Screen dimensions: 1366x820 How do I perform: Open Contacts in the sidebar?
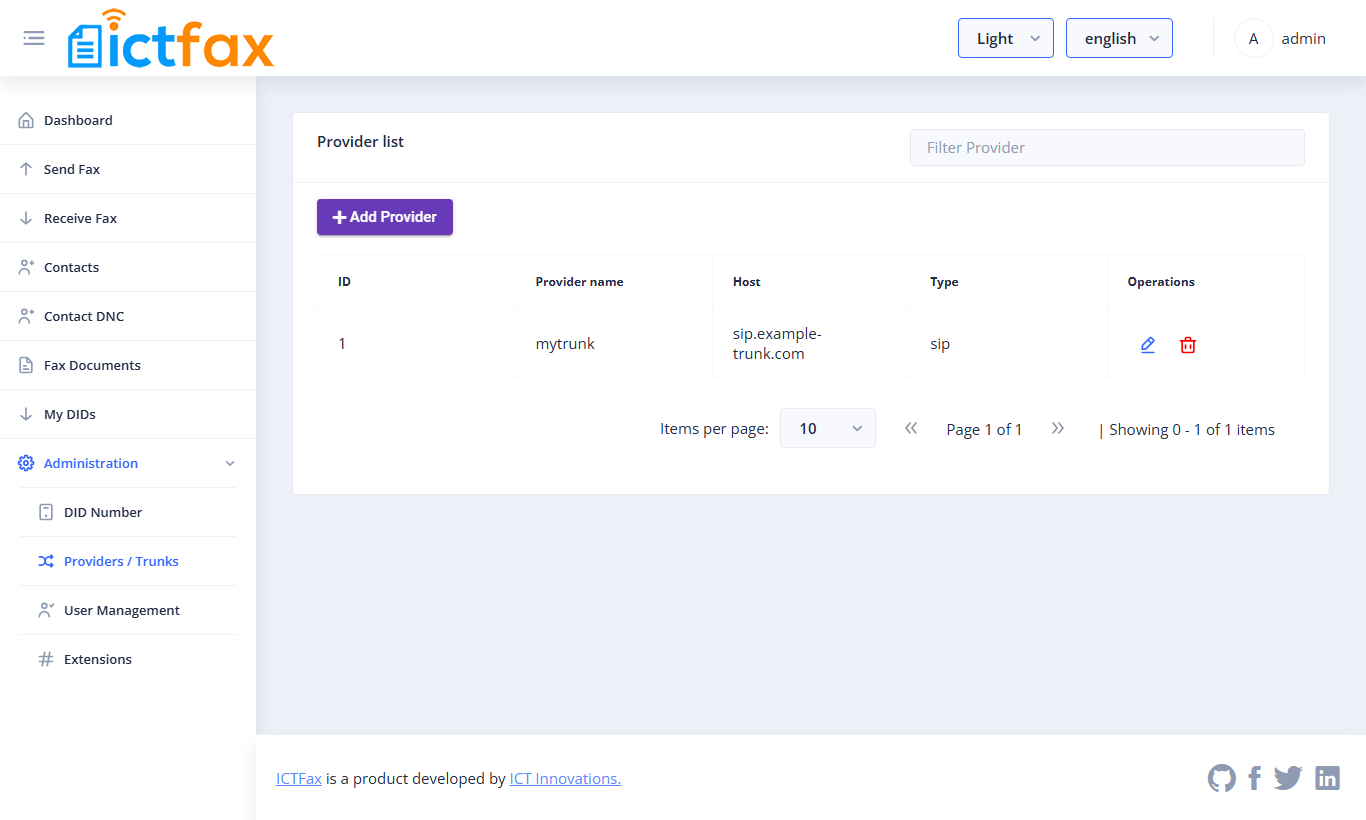point(128,267)
